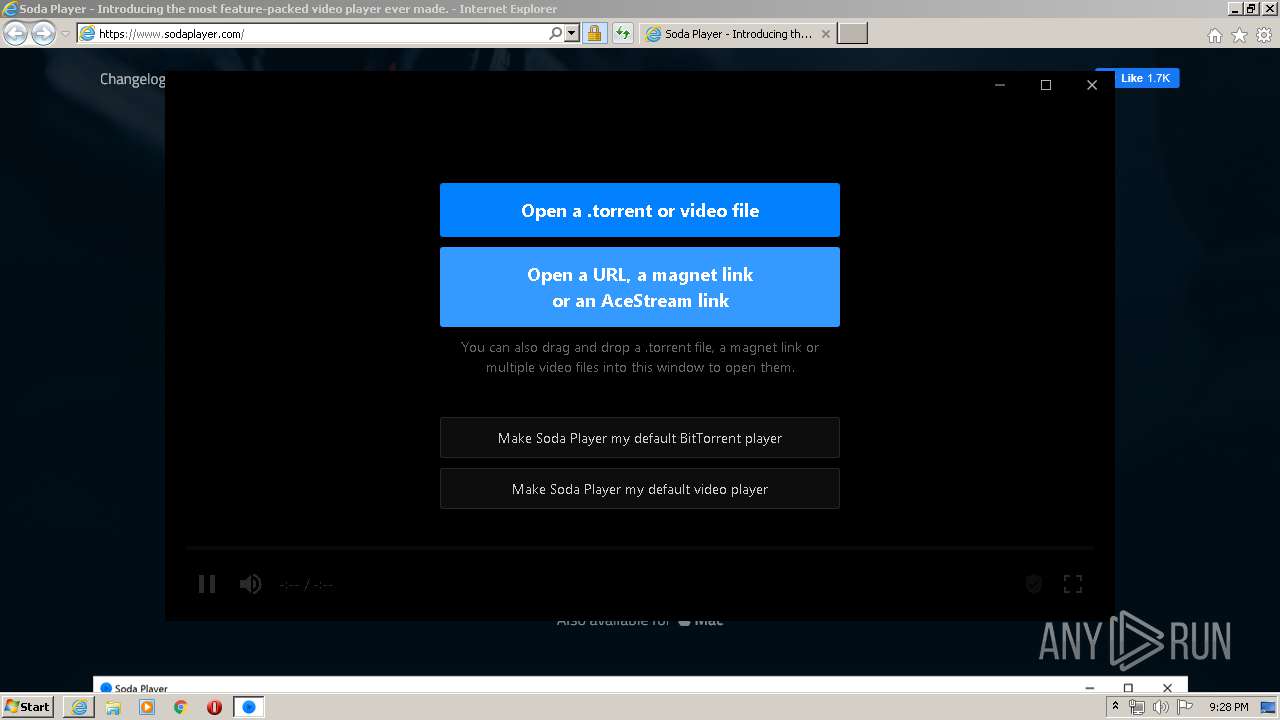Launch media player from taskbar

[147, 707]
